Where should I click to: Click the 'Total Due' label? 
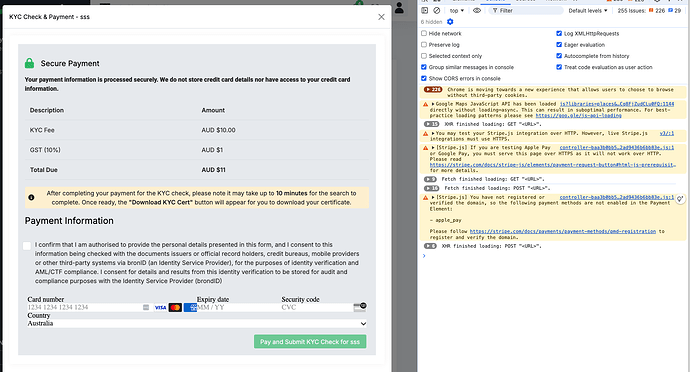click(44, 170)
